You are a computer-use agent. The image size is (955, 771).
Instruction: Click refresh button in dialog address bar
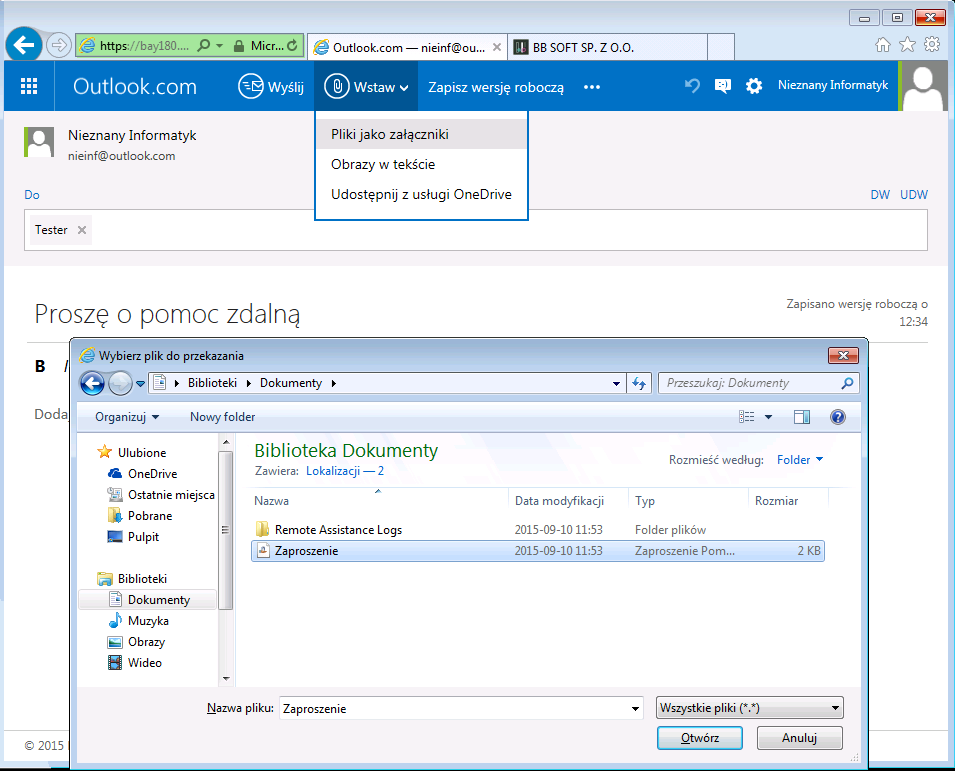point(639,383)
